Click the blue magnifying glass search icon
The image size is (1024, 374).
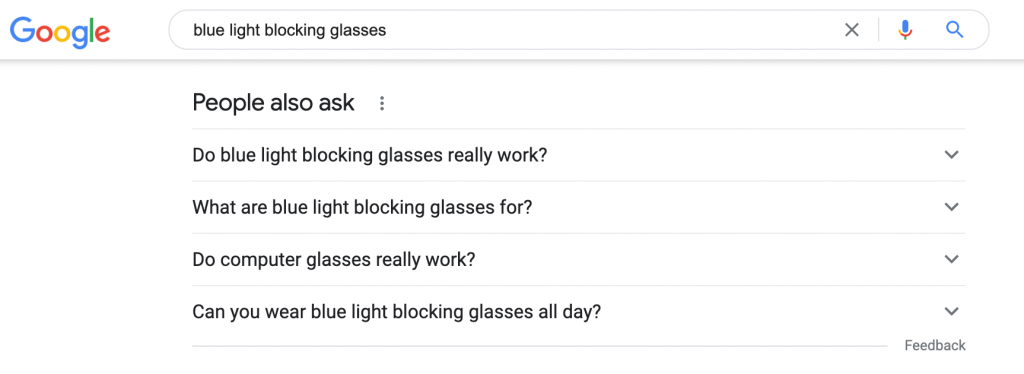click(x=954, y=29)
